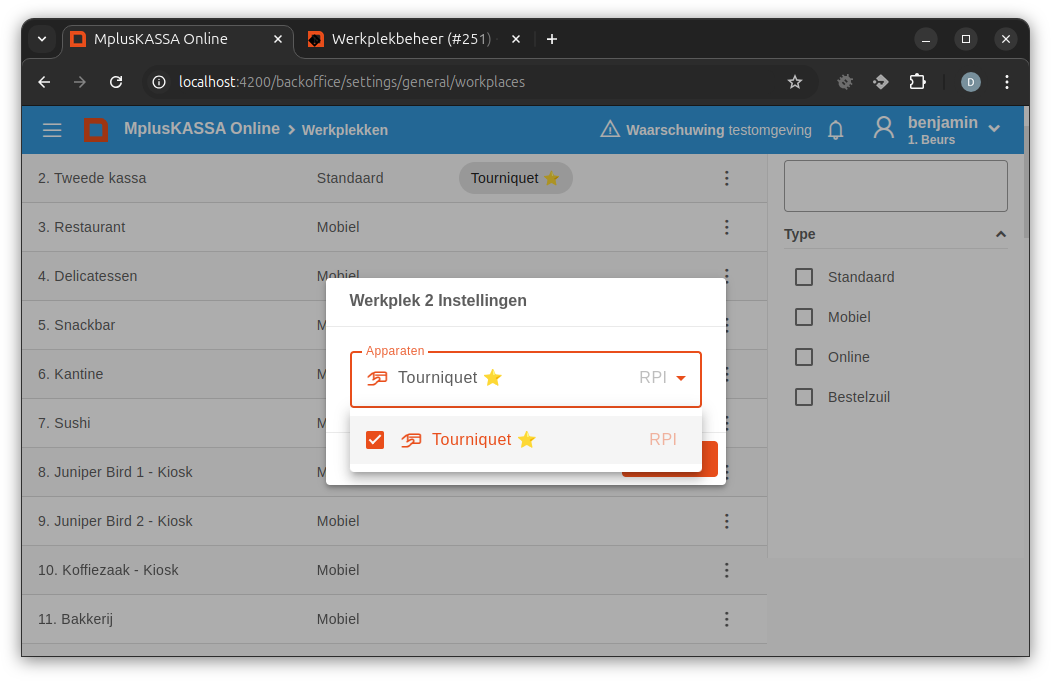
Task: Click the partially hidden orange dialog button
Action: point(710,459)
